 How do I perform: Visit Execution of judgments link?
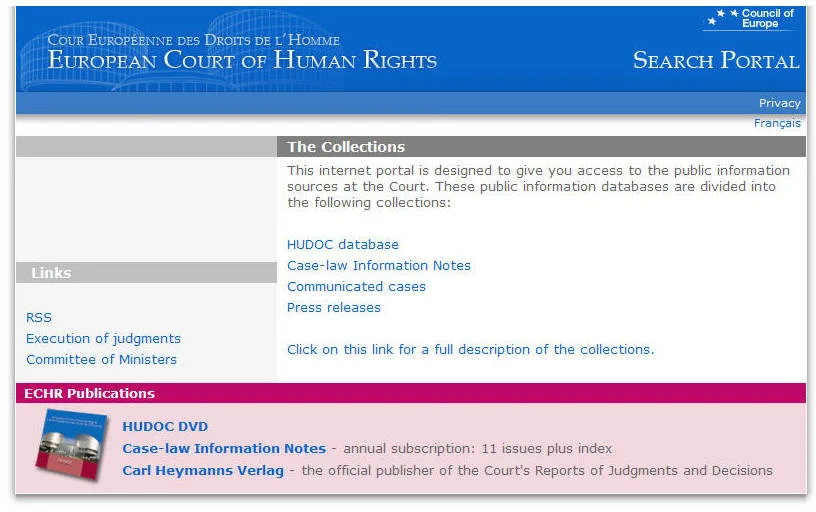[x=103, y=339]
